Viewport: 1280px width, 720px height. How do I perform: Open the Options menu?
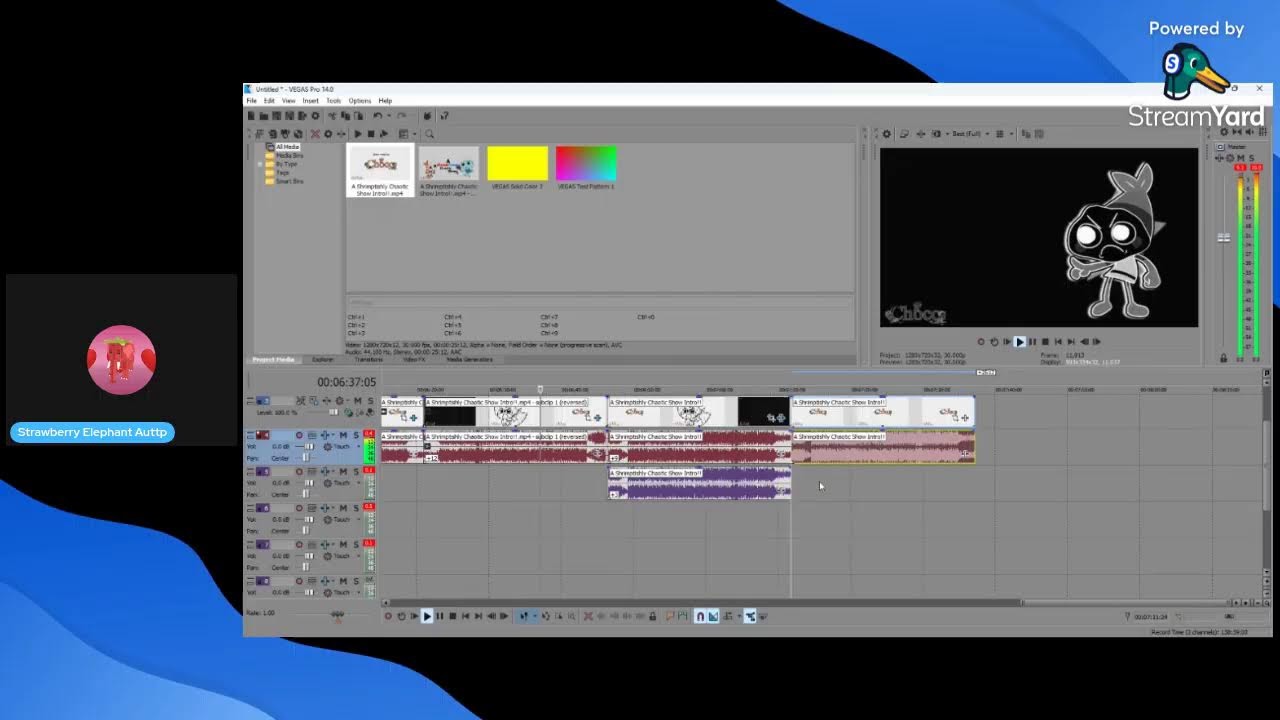pyautogui.click(x=360, y=101)
